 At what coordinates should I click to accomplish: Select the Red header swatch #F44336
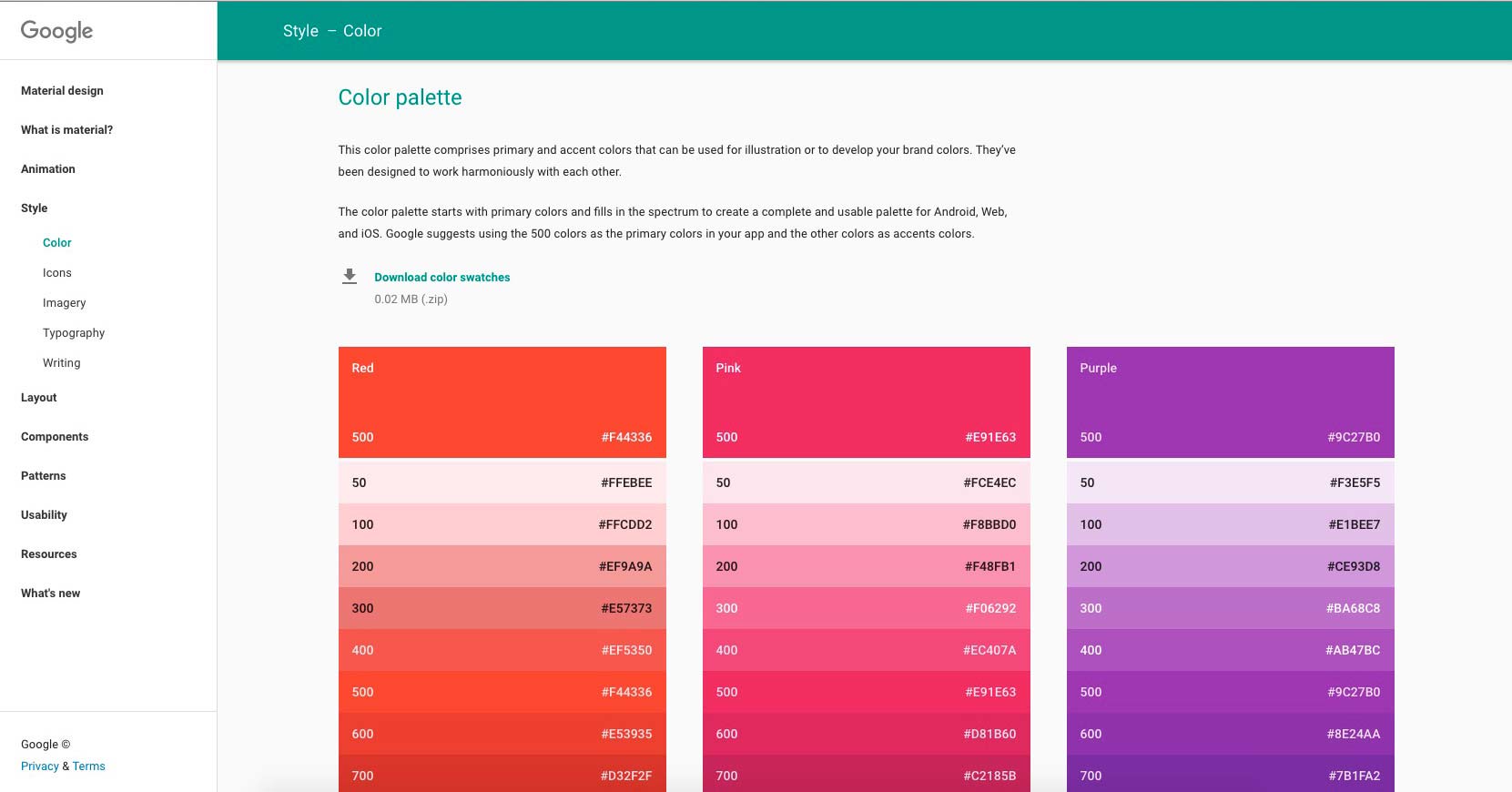[x=502, y=402]
